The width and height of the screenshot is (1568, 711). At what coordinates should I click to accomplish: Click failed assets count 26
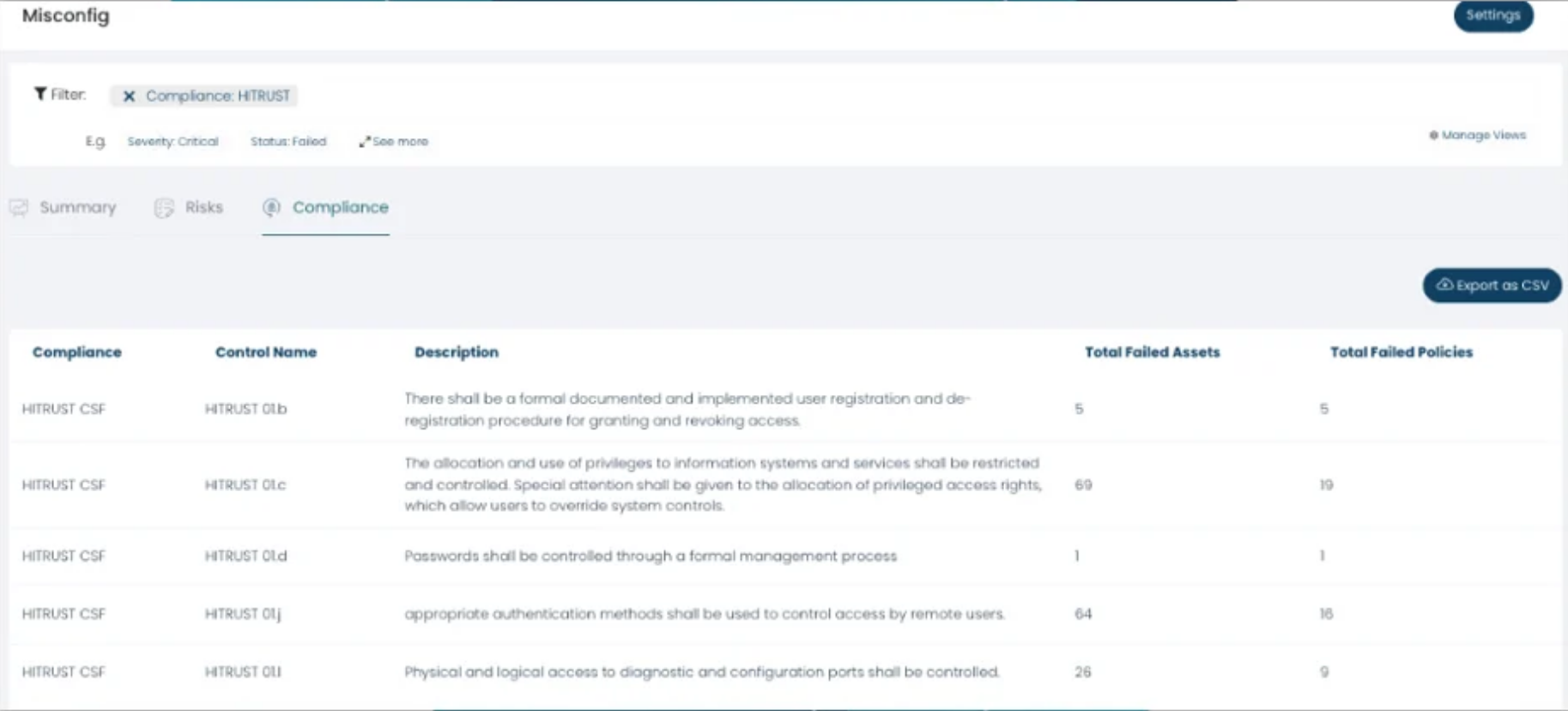pos(1083,671)
